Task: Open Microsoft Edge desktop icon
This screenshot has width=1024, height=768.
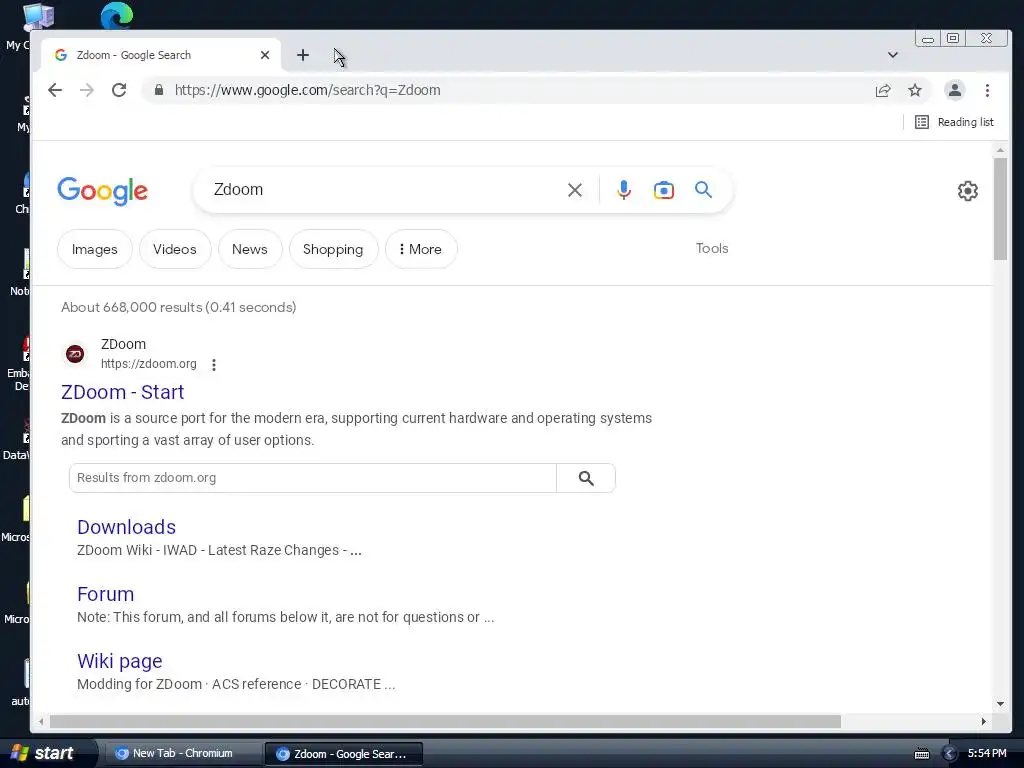Action: point(117,16)
